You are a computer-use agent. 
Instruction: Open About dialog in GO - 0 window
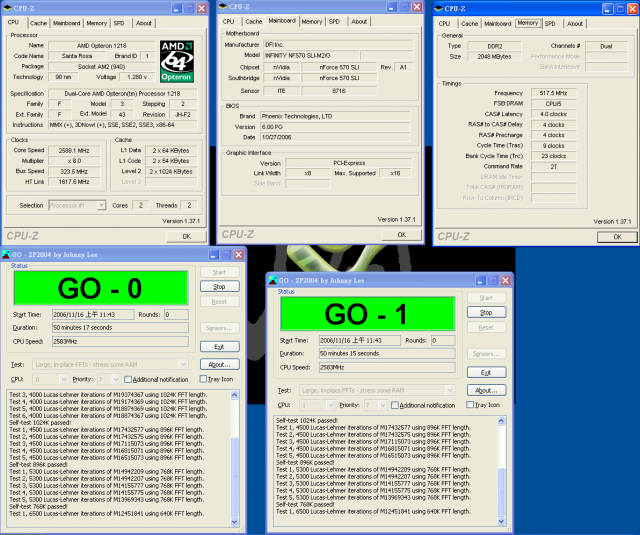click(220, 364)
